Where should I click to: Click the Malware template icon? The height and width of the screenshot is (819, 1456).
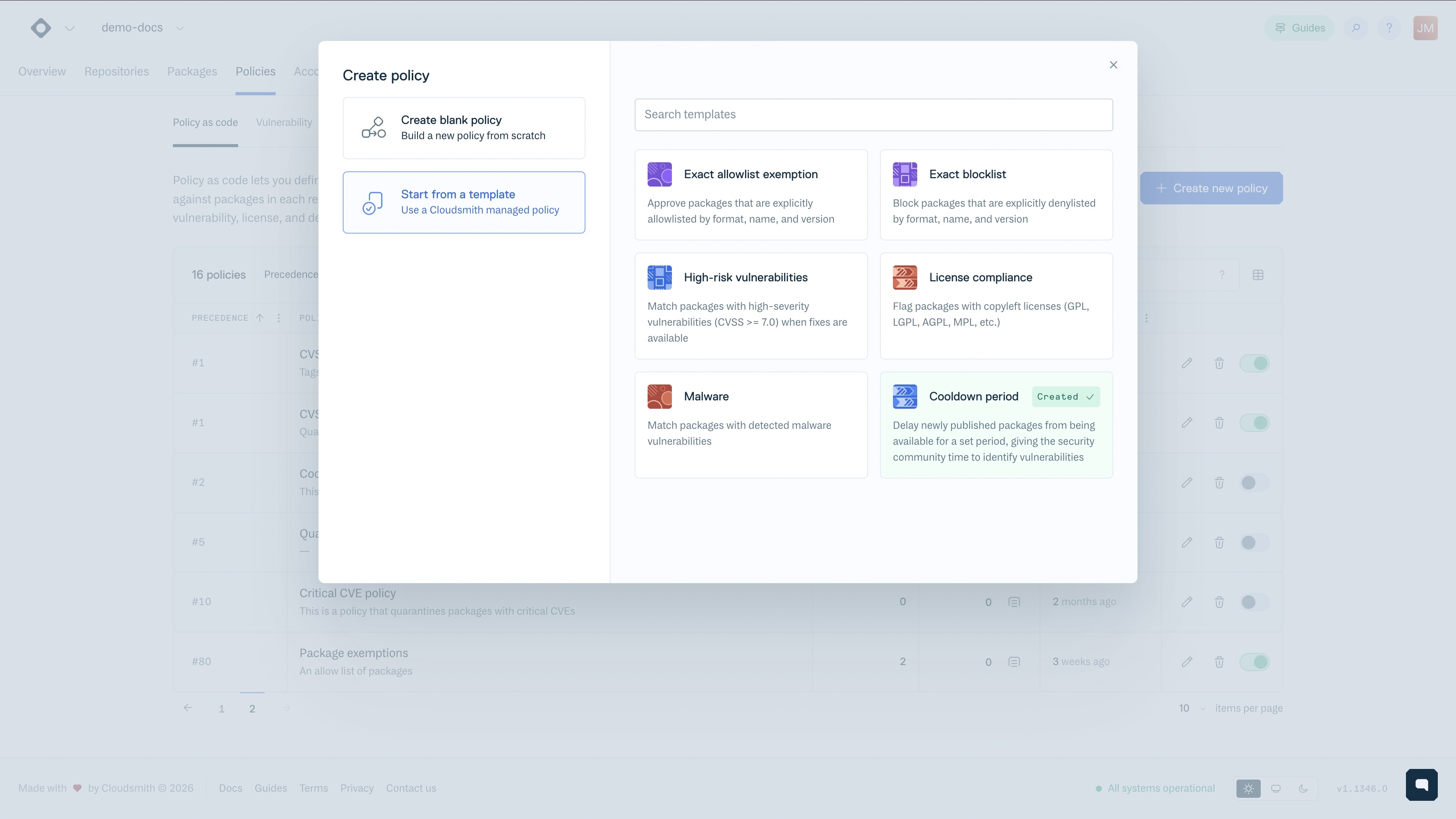tap(659, 397)
